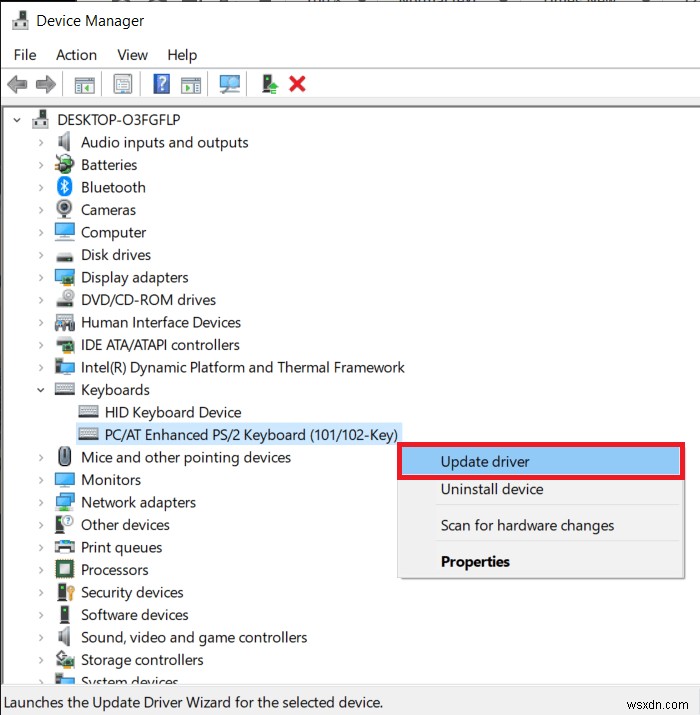Click the show/hide action pane toolbar icon
The image size is (700, 715).
[x=191, y=84]
